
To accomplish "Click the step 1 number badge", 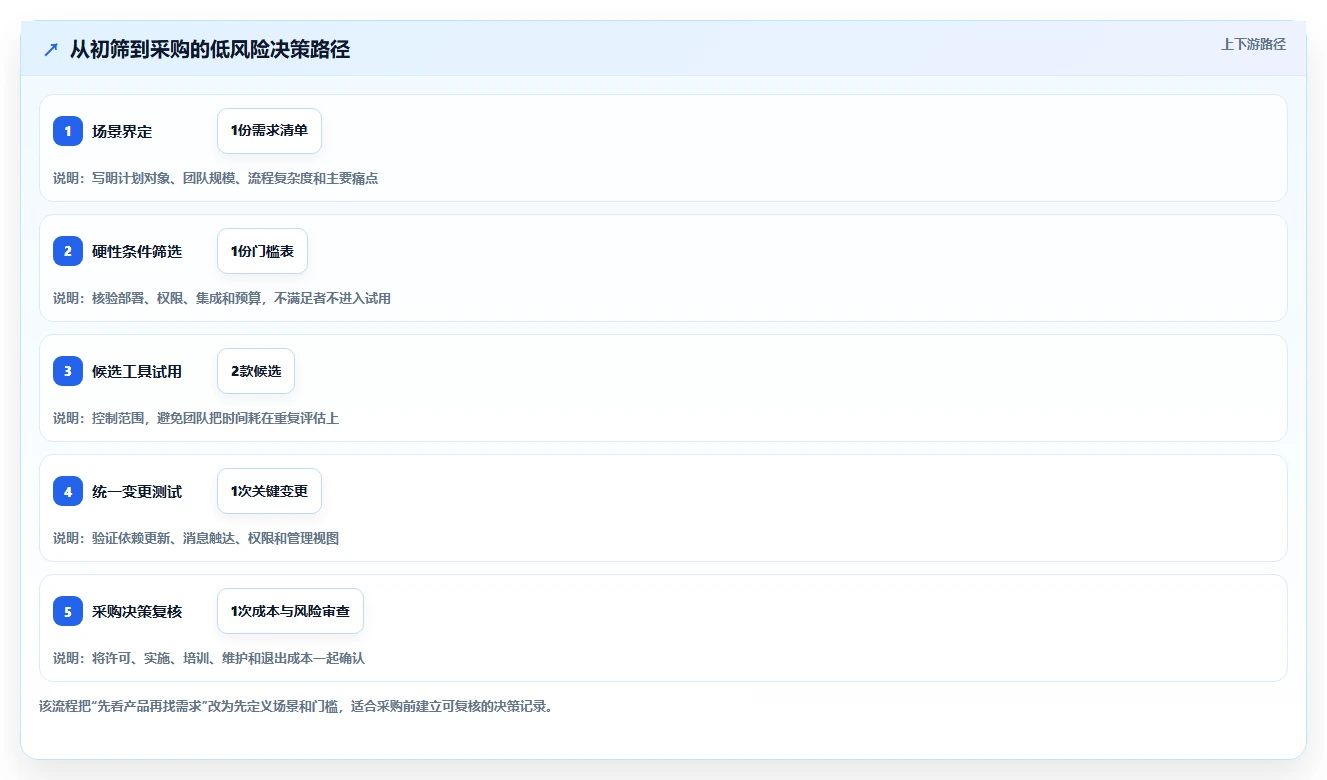I will click(x=68, y=131).
